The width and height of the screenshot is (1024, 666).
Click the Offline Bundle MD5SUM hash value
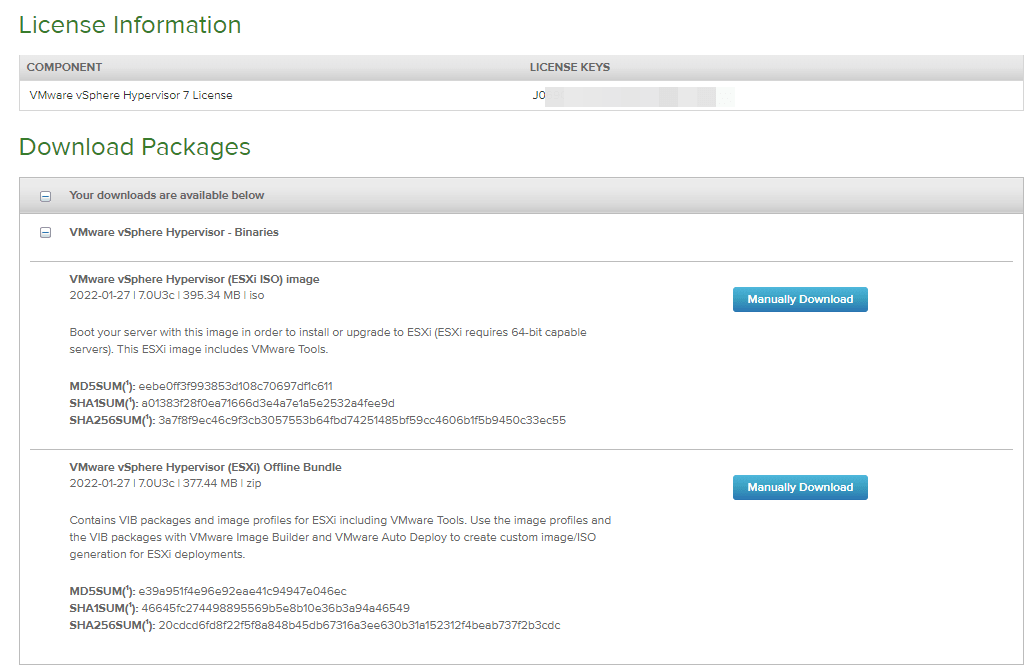242,591
